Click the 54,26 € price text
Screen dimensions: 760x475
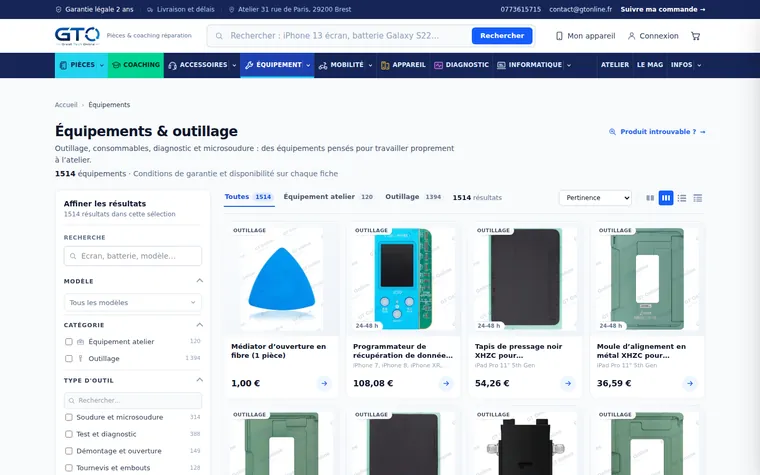pos(492,383)
